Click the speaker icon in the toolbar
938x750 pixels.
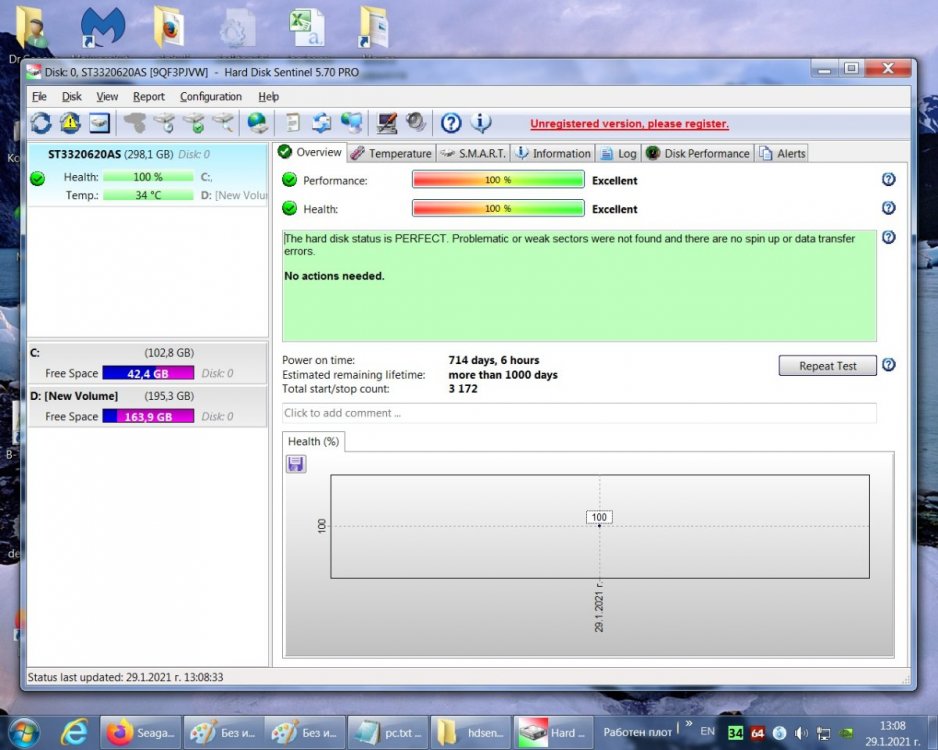coord(416,123)
